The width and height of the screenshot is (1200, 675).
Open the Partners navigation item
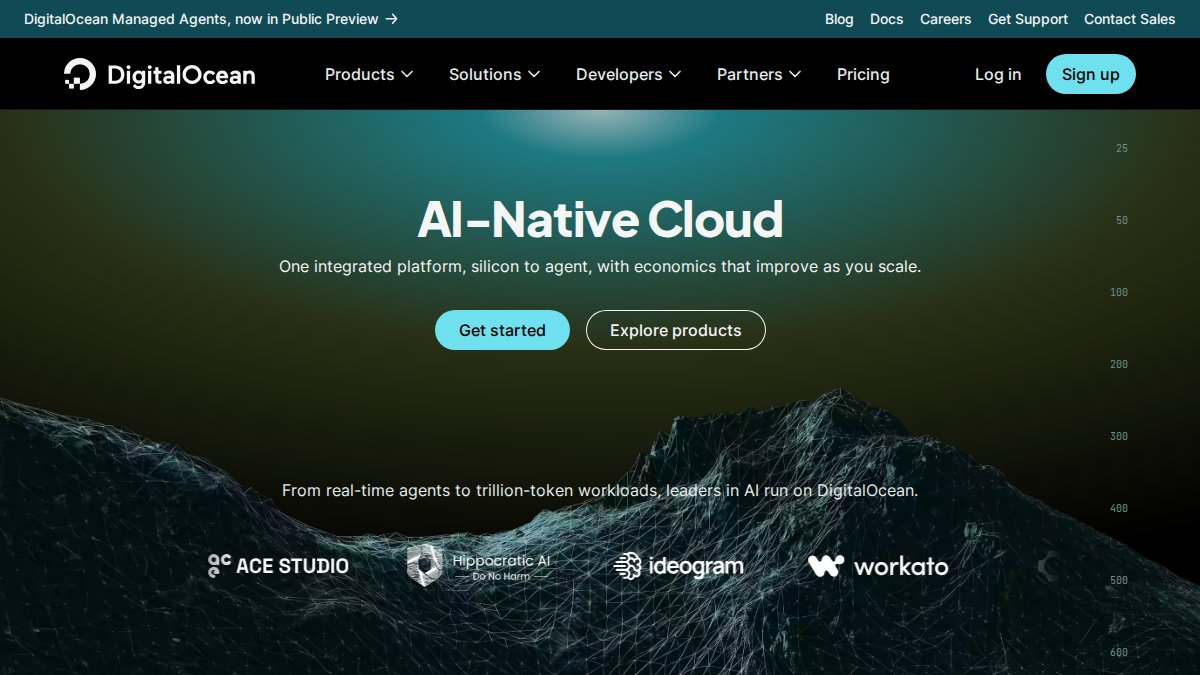[759, 74]
